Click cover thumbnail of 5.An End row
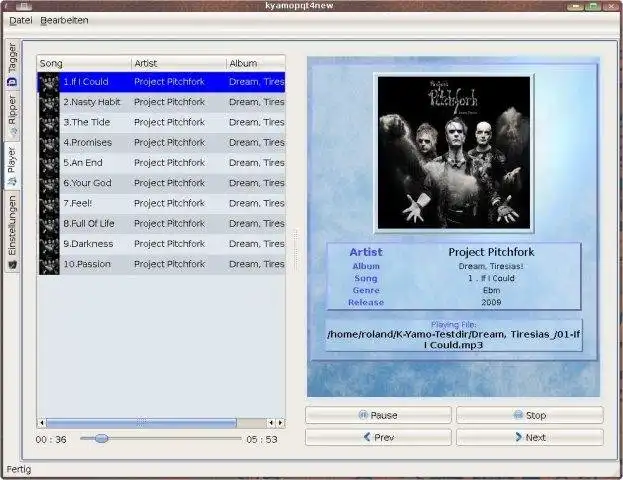623x480 pixels. (49, 163)
